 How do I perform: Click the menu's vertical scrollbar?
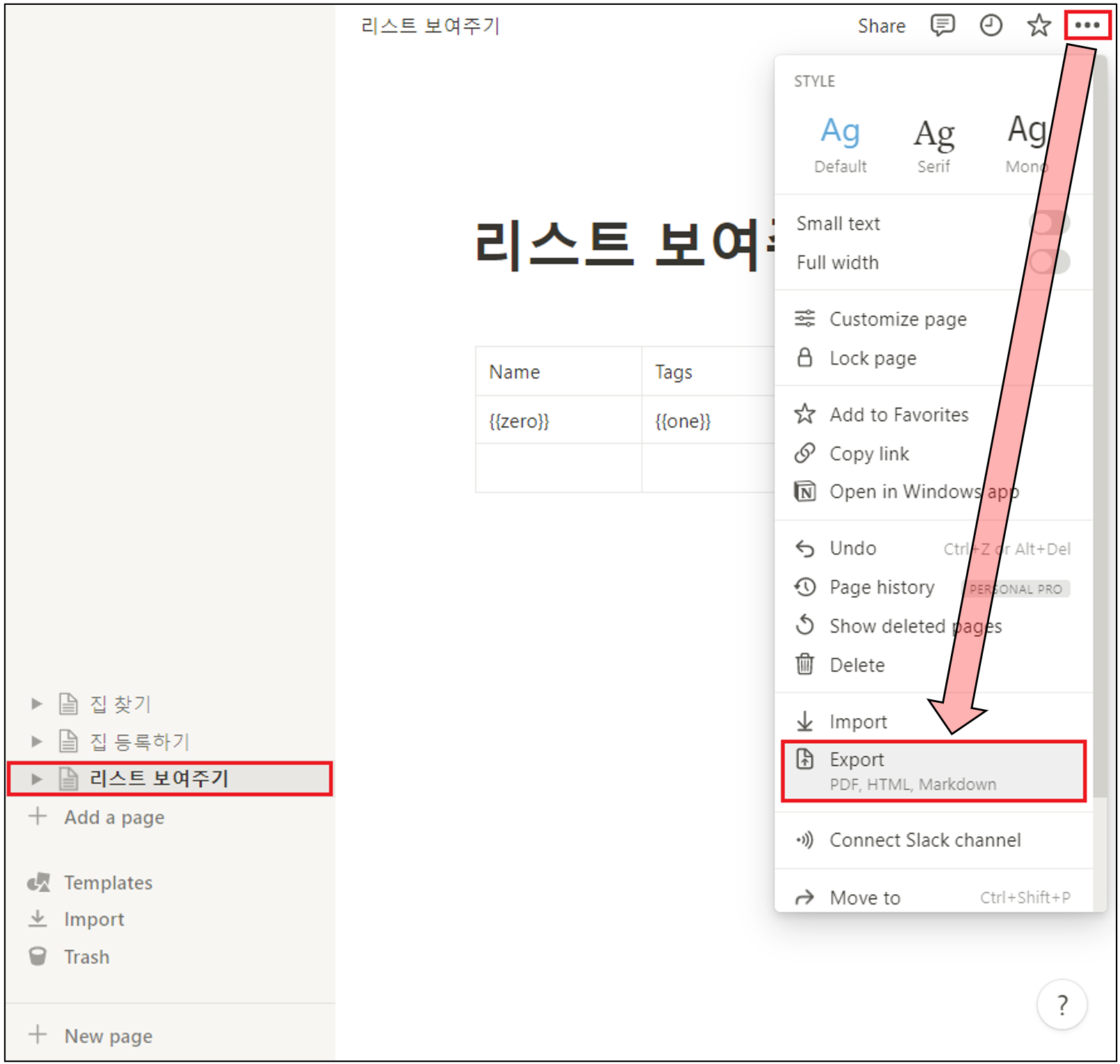pos(1100,428)
